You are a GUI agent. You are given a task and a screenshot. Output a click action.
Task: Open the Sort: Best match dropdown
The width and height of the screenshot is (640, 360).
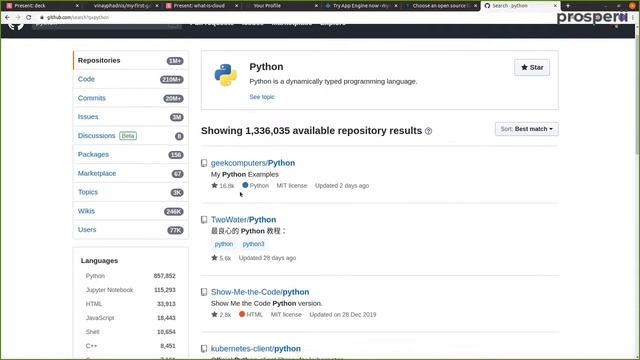pyautogui.click(x=527, y=129)
